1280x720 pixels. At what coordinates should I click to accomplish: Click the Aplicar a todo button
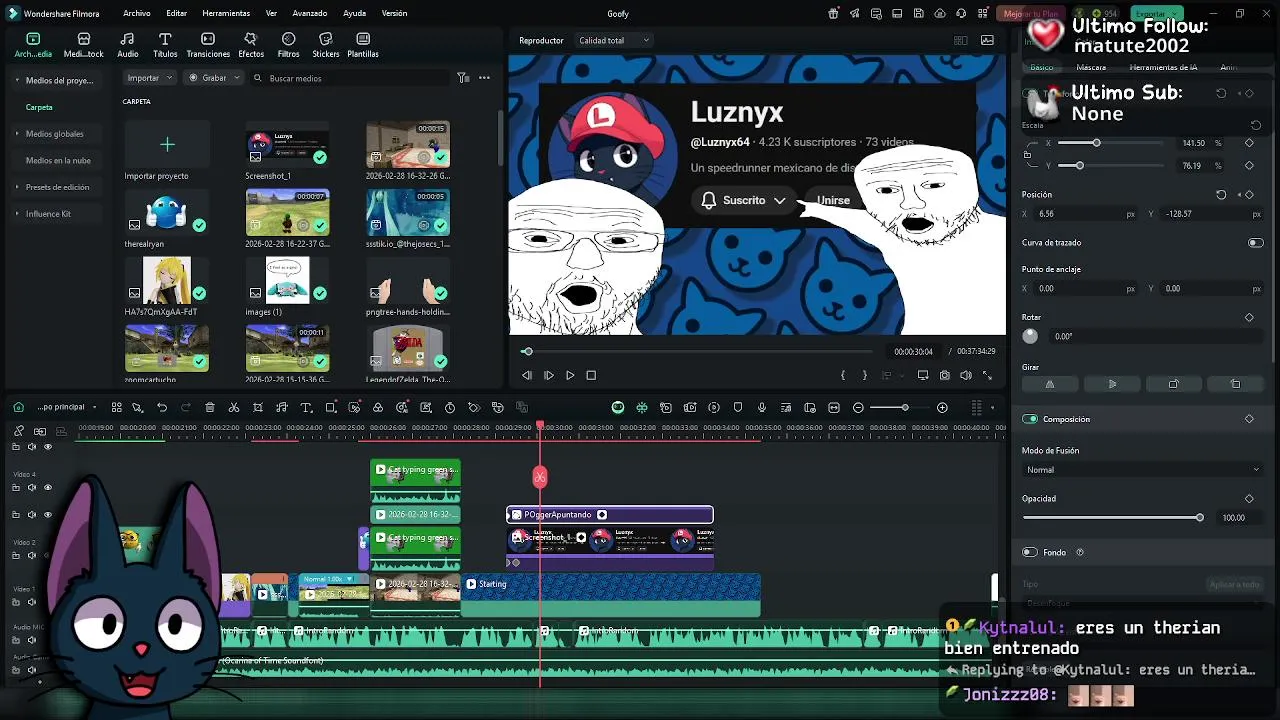pos(1235,584)
